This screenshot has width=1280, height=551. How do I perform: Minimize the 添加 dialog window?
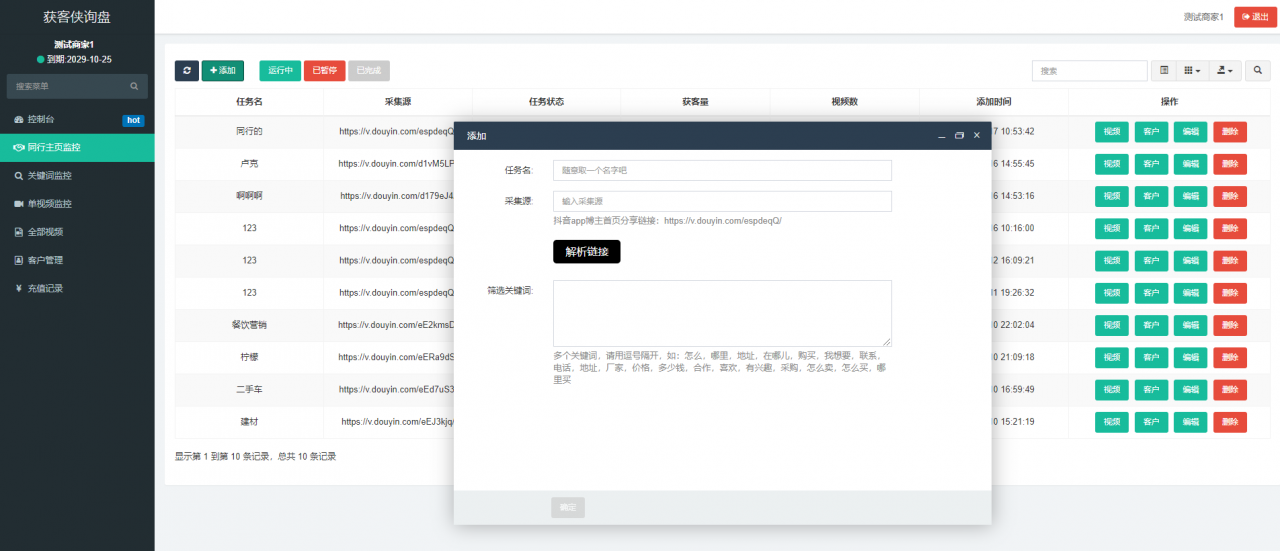(941, 135)
